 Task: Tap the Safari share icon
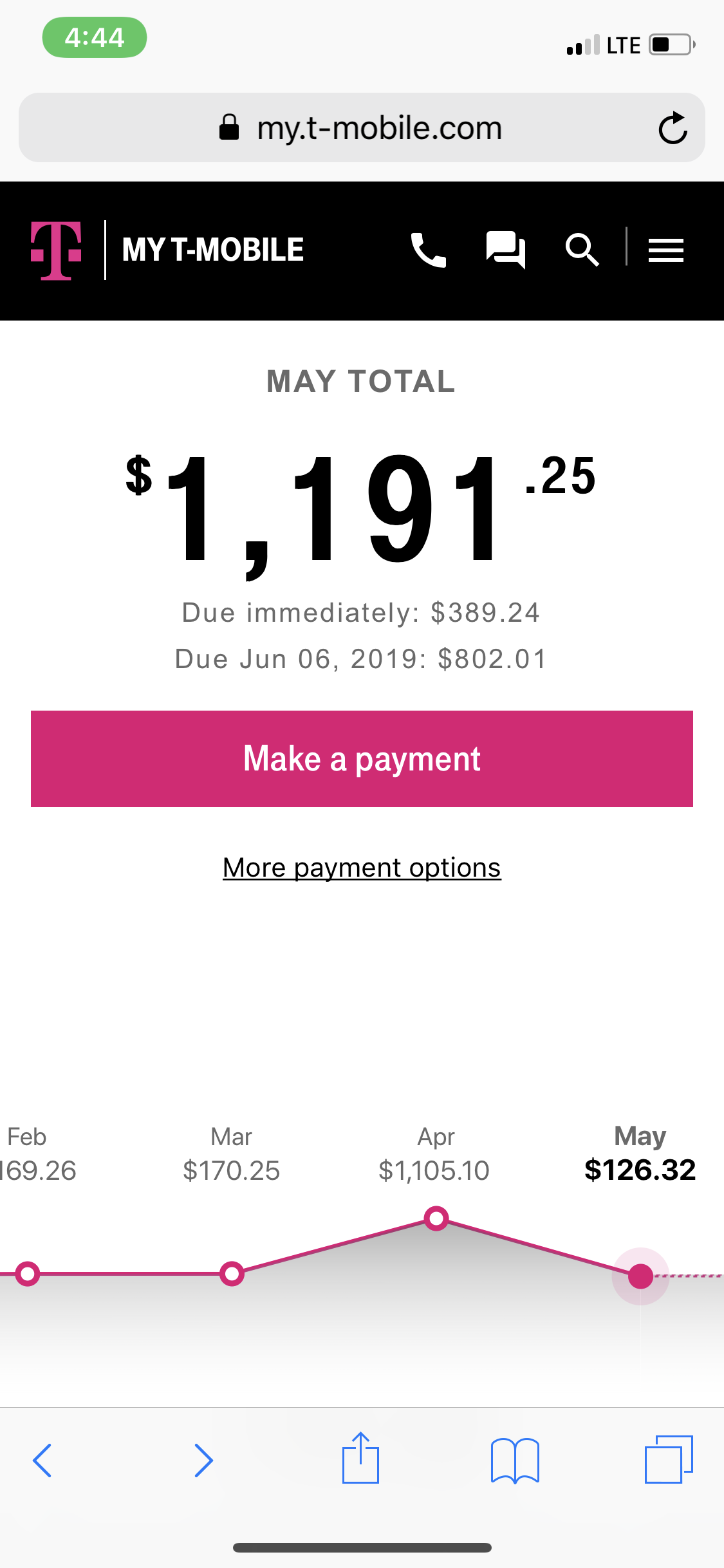click(x=360, y=1459)
